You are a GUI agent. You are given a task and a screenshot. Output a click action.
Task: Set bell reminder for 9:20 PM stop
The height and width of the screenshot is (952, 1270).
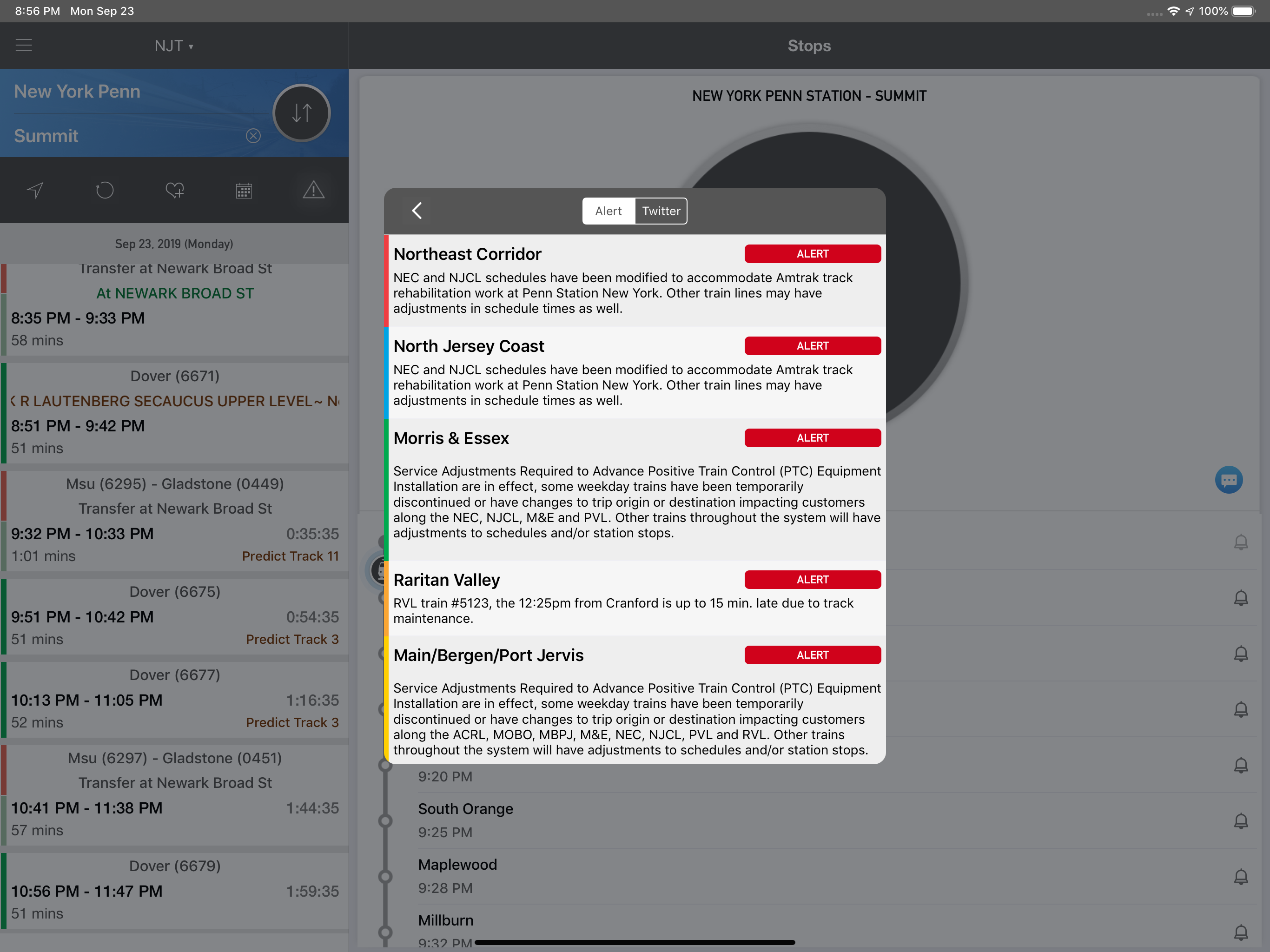(1241, 766)
